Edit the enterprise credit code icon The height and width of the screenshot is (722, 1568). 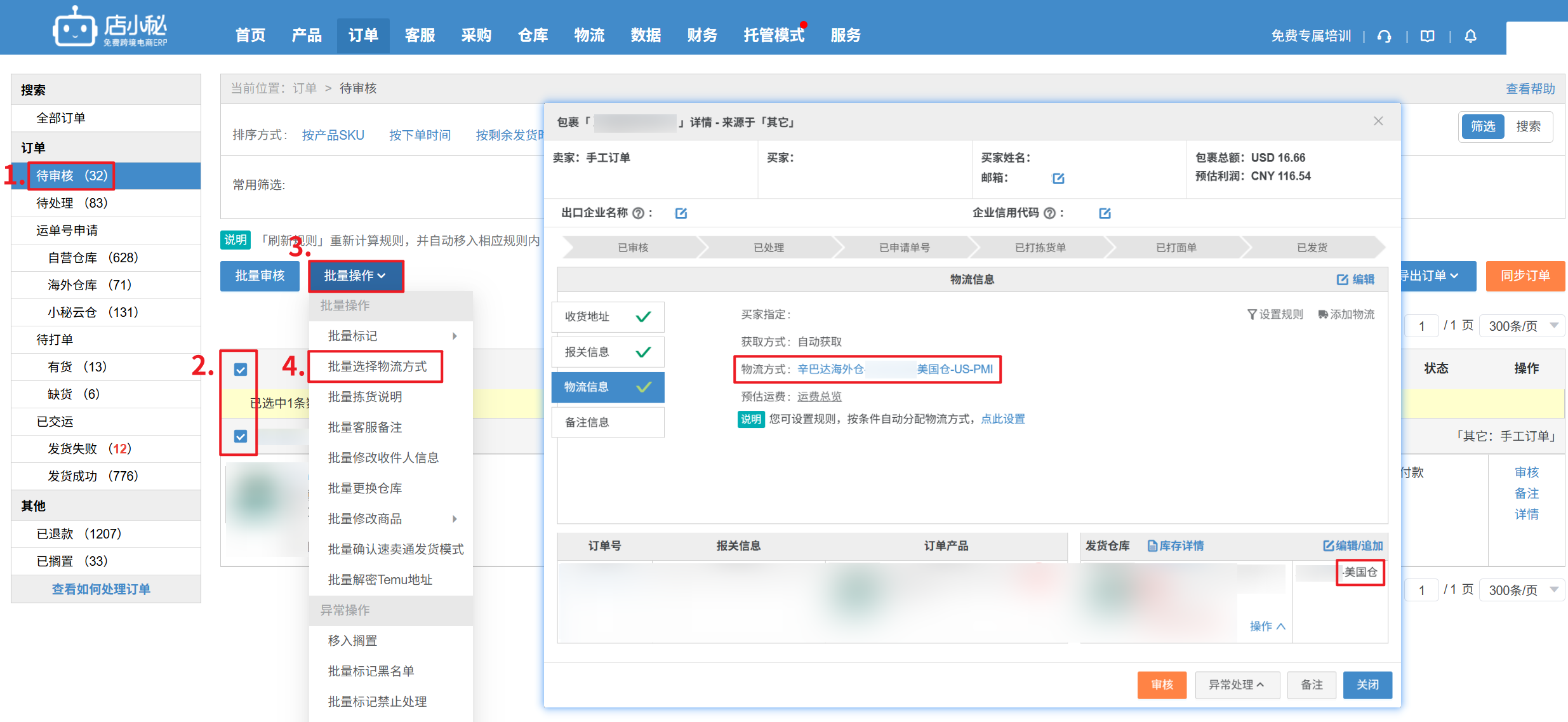1105,213
